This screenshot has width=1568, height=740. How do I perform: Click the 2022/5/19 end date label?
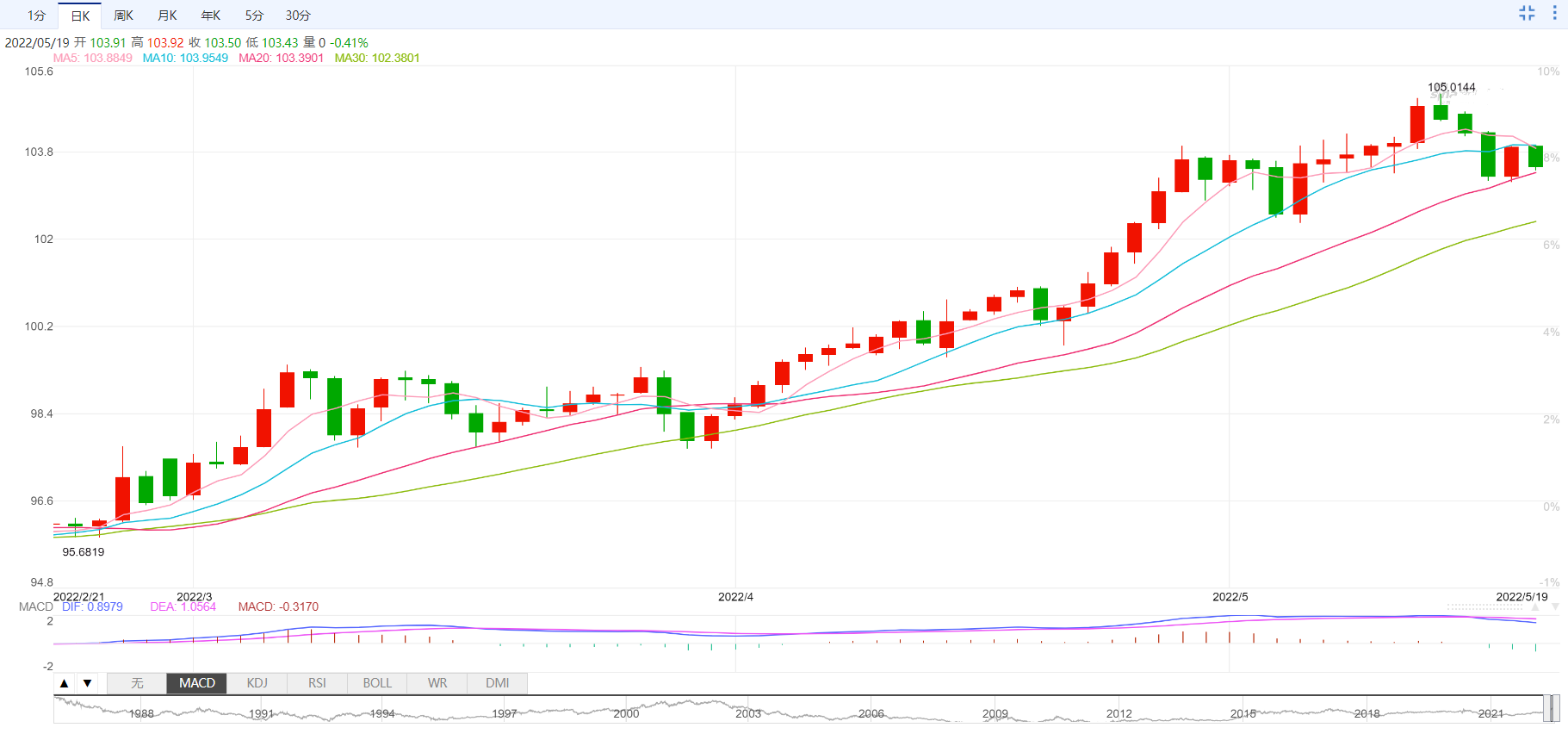tap(1522, 596)
